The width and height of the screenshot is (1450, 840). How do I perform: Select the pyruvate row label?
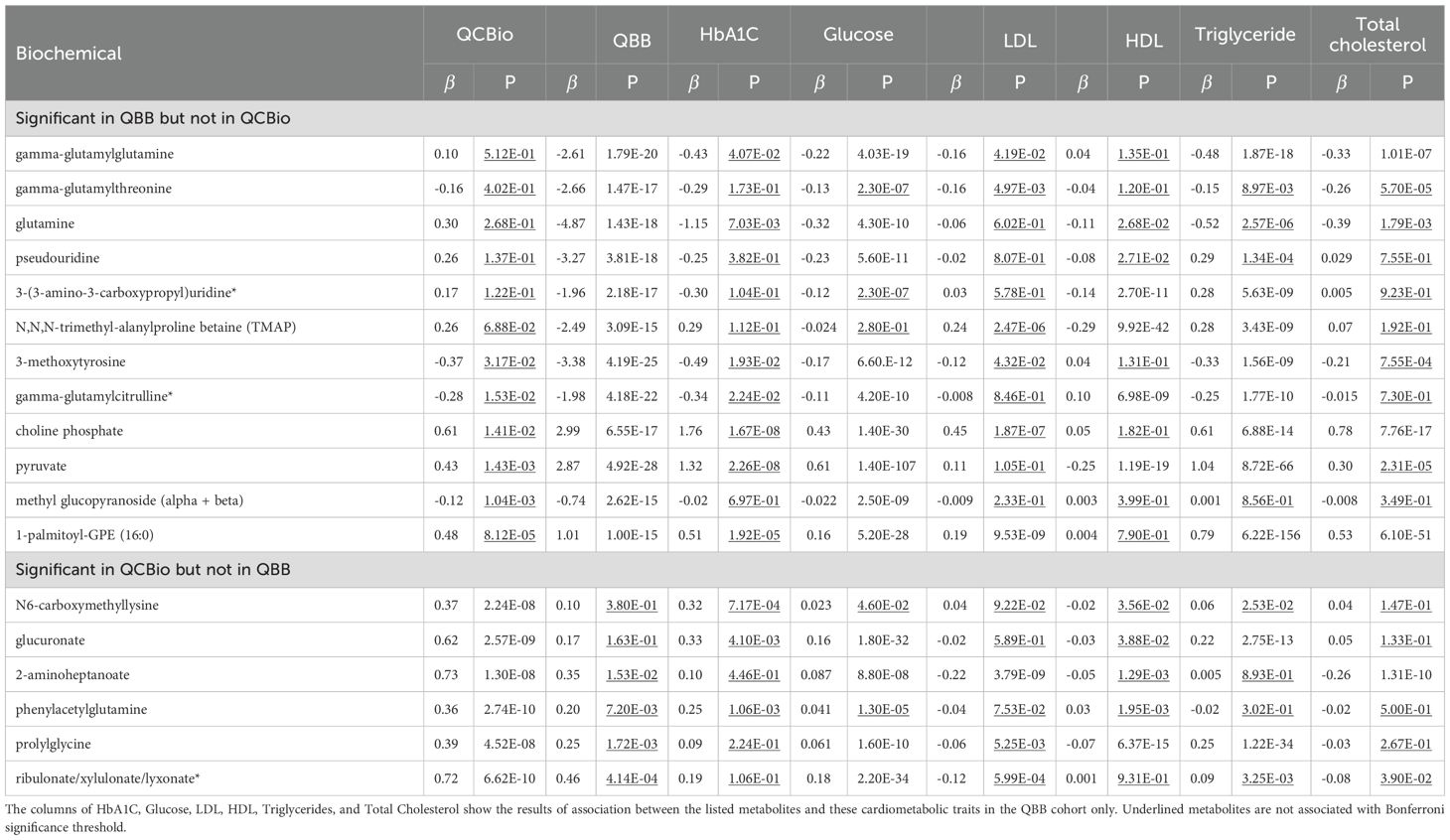tap(41, 466)
